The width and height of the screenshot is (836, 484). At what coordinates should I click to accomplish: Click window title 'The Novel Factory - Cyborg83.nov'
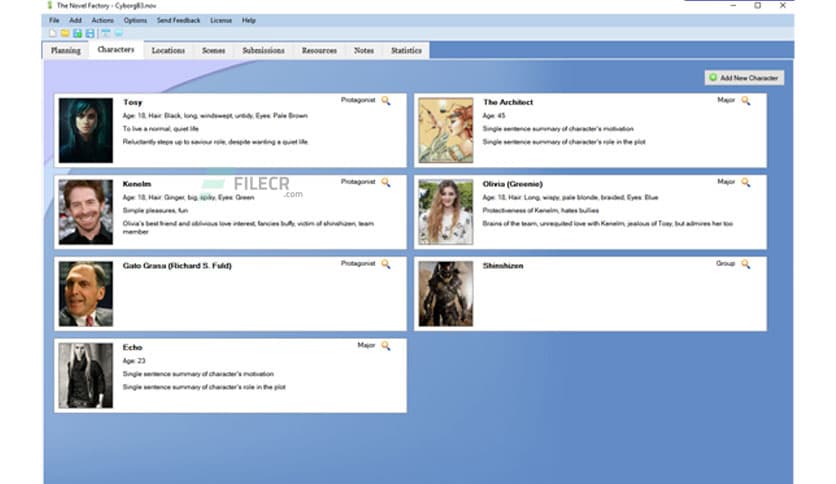[x=107, y=6]
